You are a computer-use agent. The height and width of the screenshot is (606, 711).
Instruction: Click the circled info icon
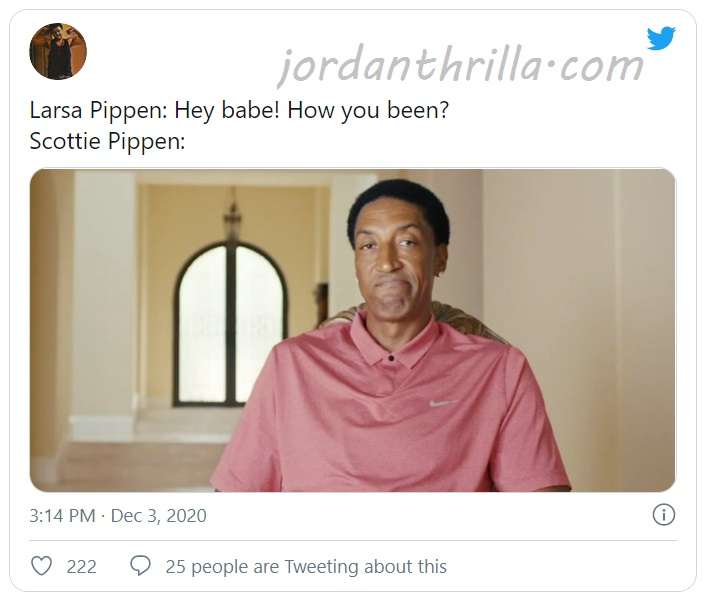(664, 515)
